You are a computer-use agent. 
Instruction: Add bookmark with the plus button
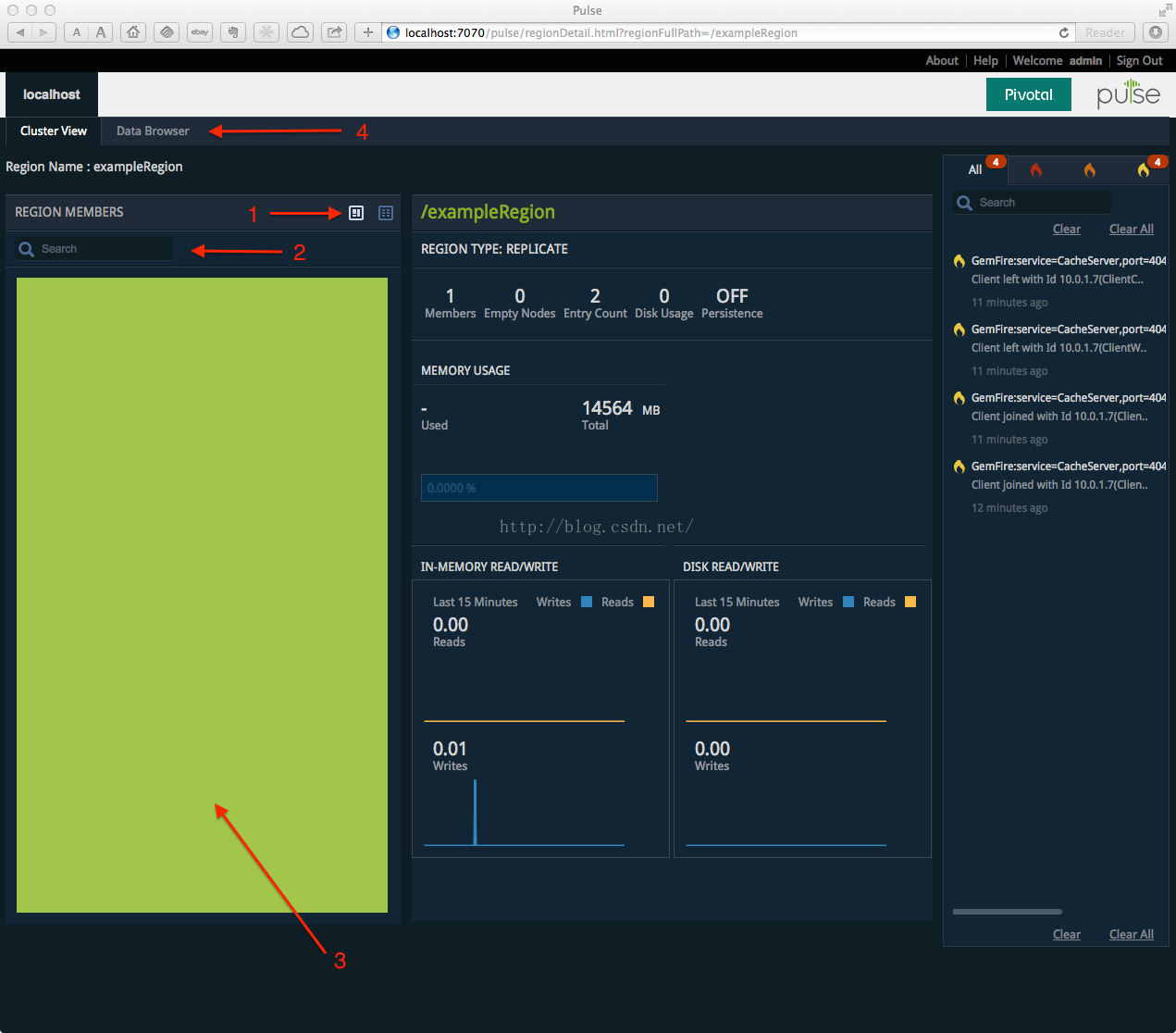367,32
